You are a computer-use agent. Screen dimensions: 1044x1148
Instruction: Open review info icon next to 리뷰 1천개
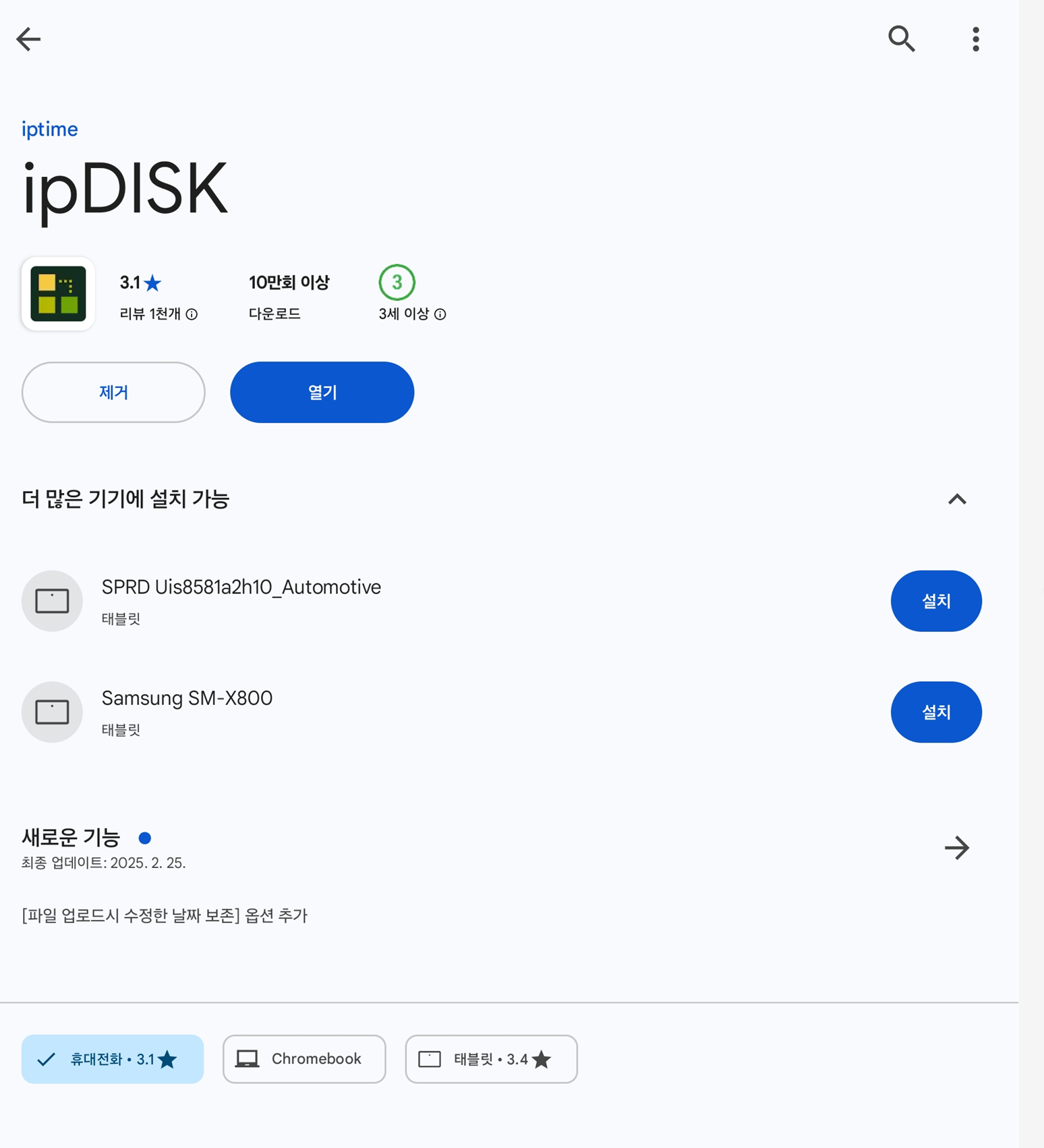(x=192, y=314)
